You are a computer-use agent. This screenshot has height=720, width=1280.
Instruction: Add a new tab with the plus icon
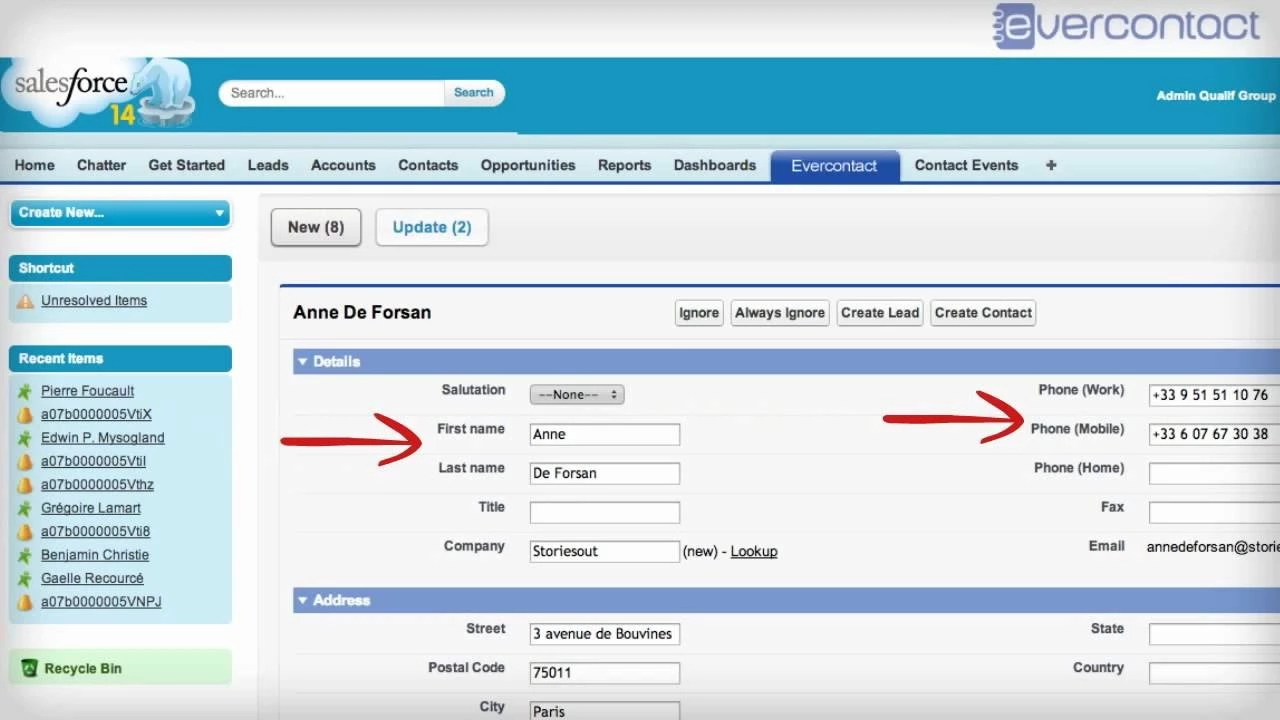1051,165
